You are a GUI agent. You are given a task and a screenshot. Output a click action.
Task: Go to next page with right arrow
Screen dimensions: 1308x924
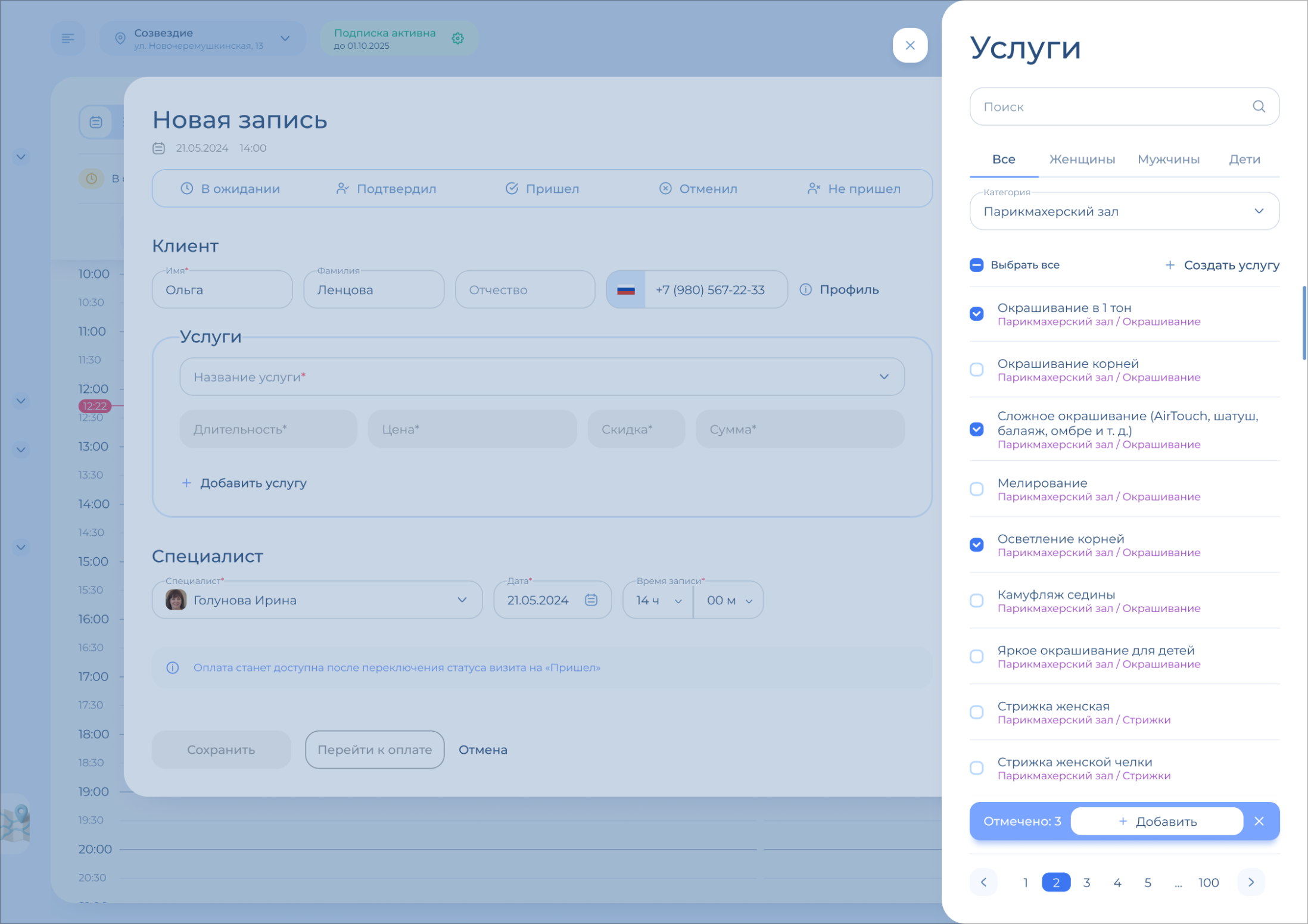1251,882
